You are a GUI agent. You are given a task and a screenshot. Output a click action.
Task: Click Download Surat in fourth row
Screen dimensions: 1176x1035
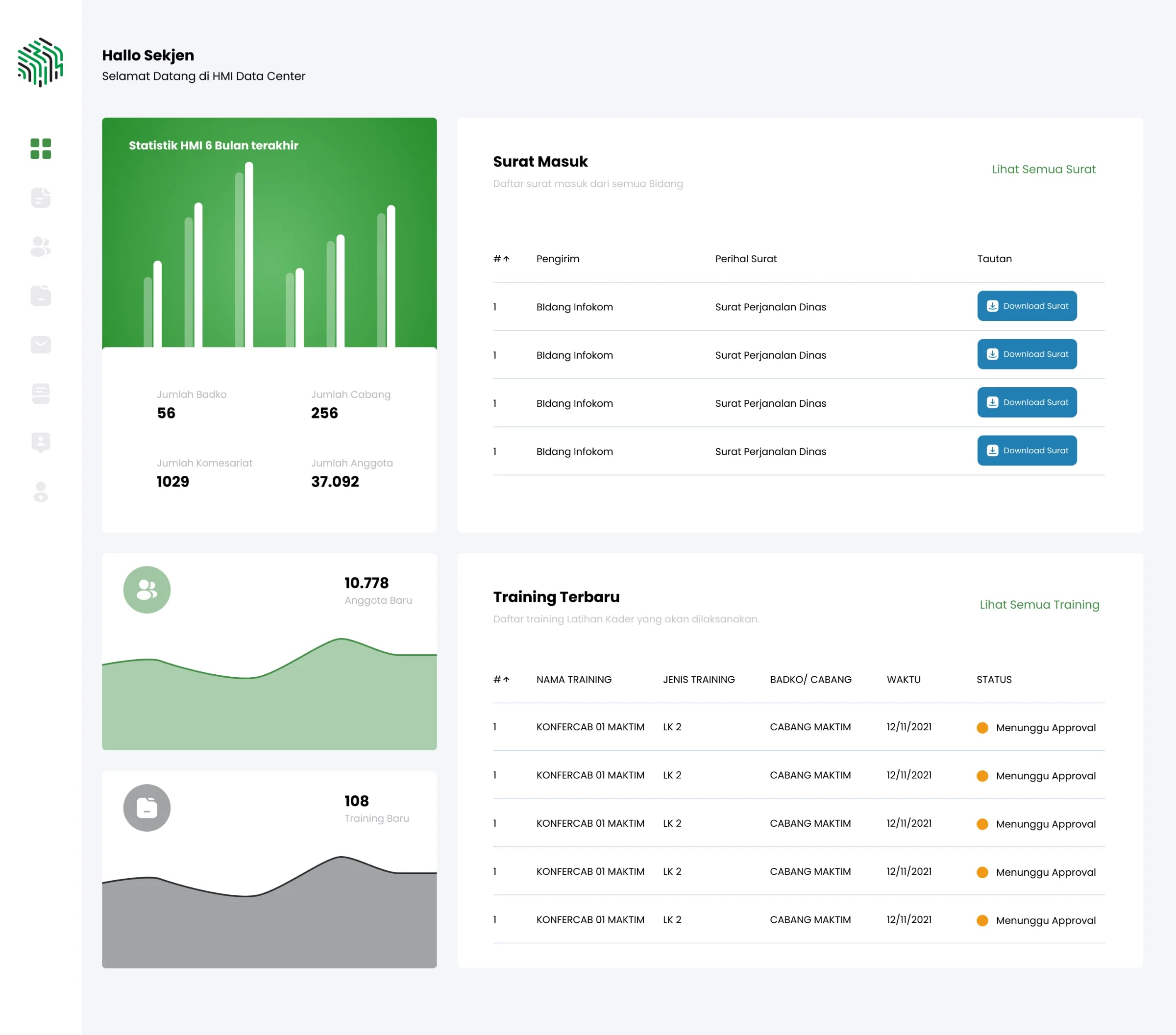pyautogui.click(x=1027, y=450)
